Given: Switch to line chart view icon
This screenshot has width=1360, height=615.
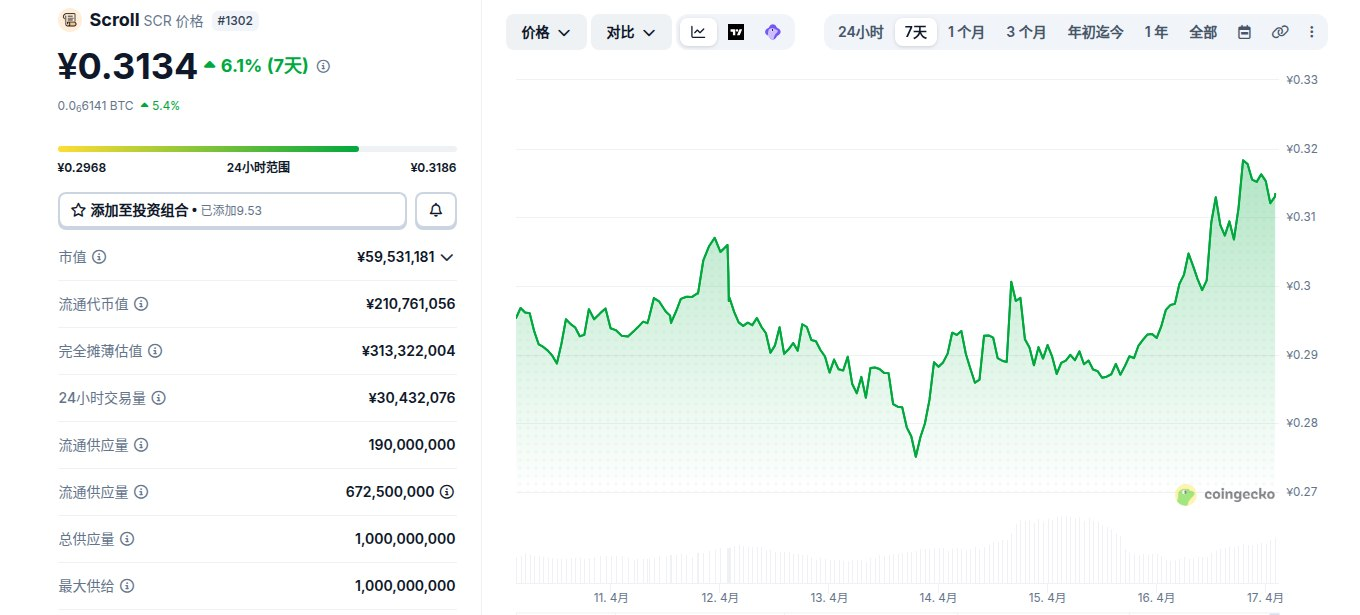Looking at the screenshot, I should [x=698, y=32].
